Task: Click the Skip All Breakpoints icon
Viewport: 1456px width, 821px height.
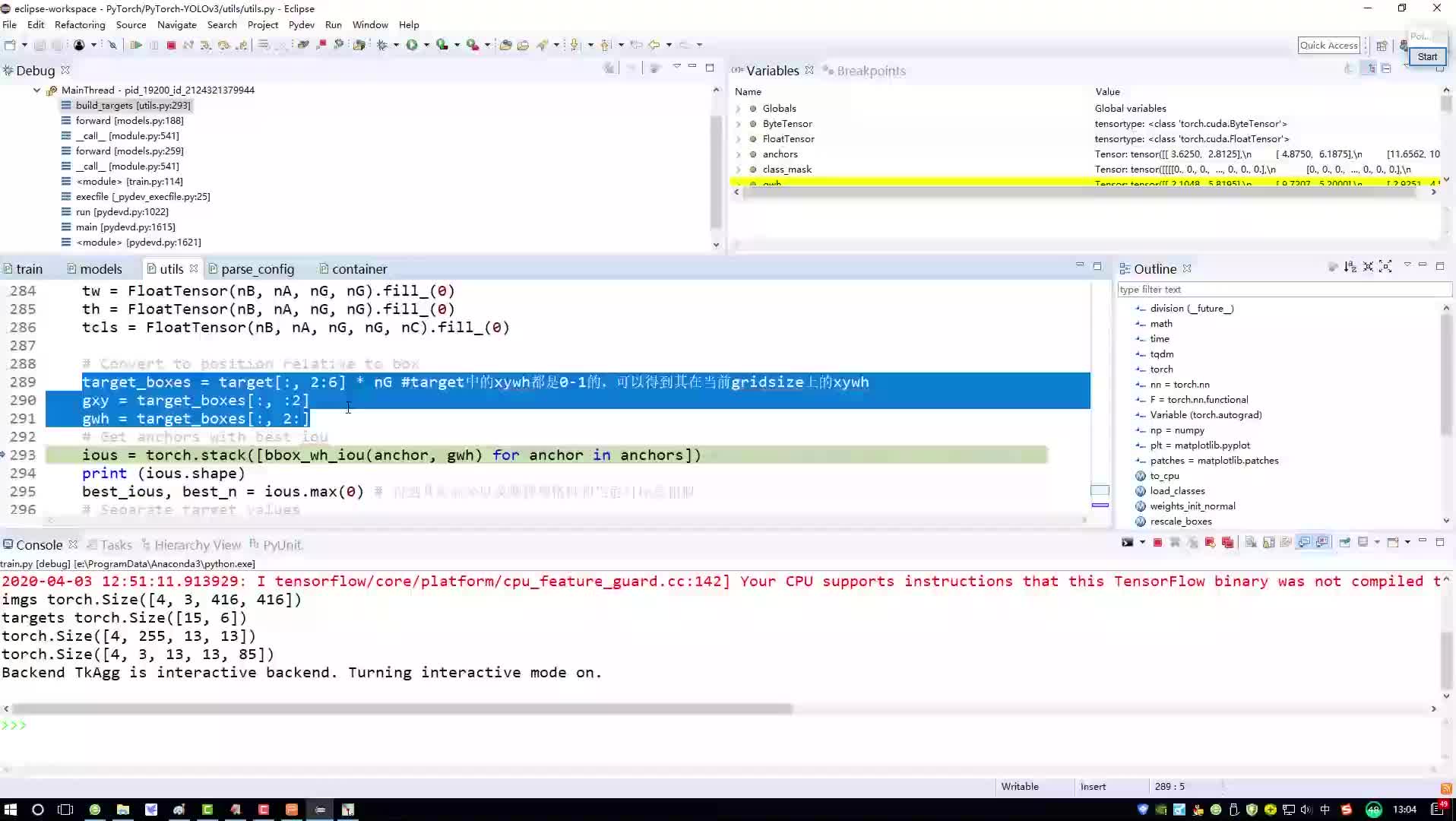Action: coord(112,45)
